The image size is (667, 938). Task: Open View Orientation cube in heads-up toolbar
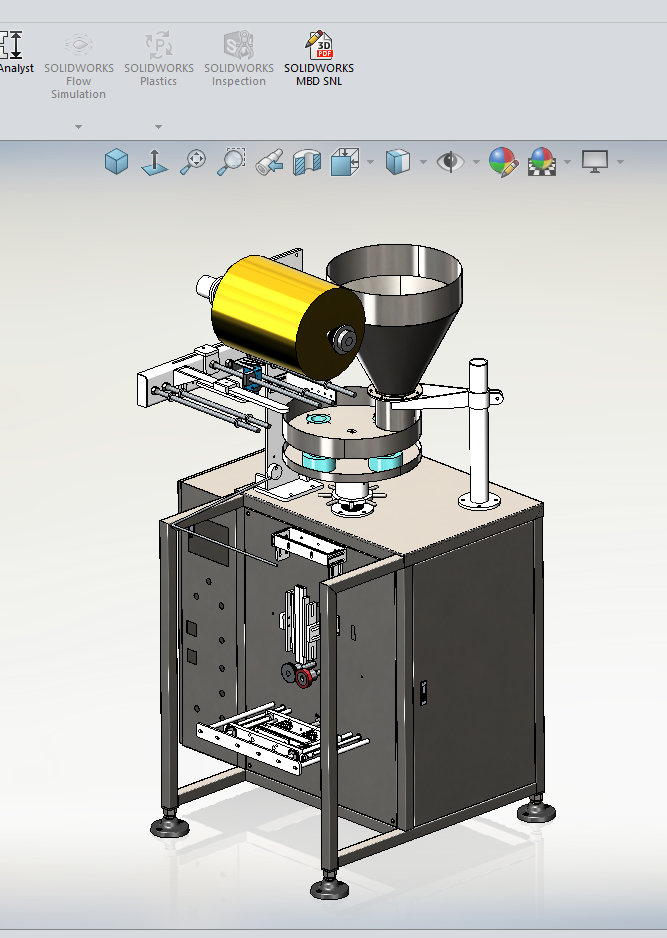pos(117,162)
